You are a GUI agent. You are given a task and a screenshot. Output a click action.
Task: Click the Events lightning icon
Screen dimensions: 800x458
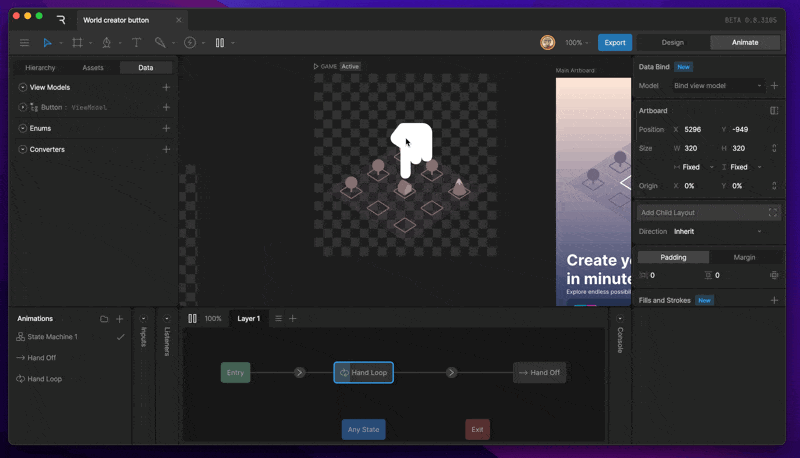click(190, 43)
